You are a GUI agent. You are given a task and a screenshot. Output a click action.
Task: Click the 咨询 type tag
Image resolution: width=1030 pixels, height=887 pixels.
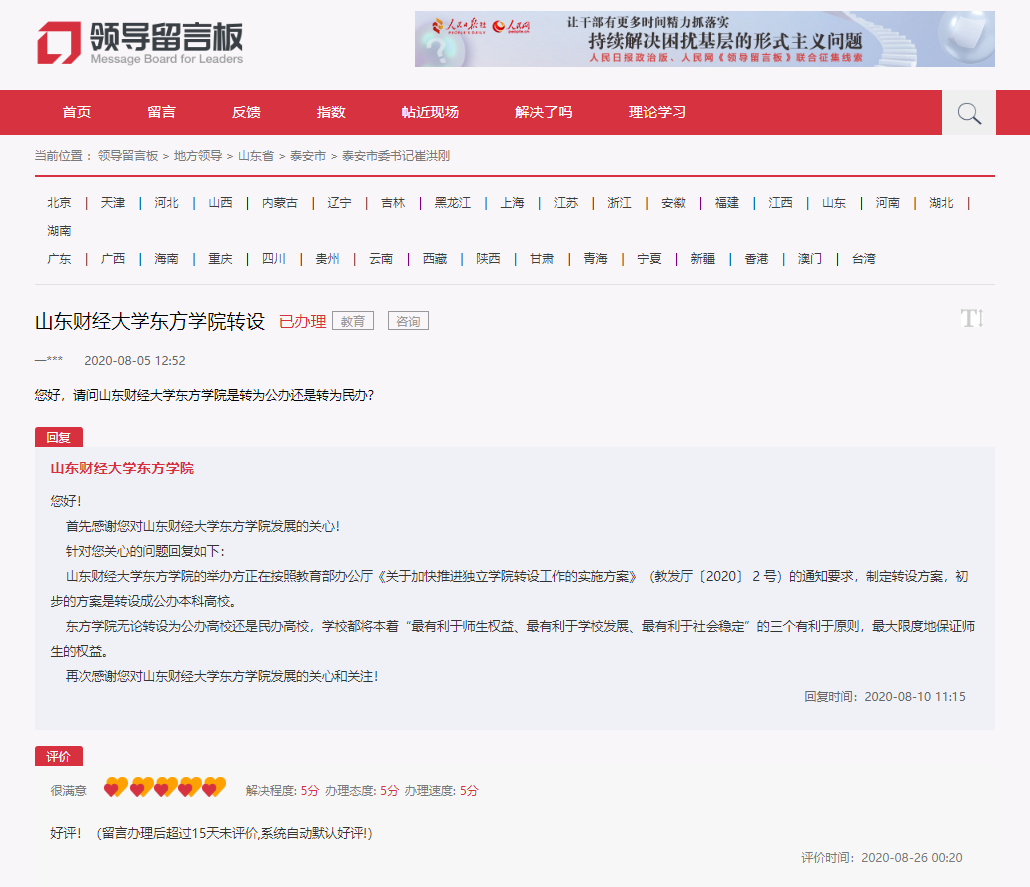pos(408,321)
